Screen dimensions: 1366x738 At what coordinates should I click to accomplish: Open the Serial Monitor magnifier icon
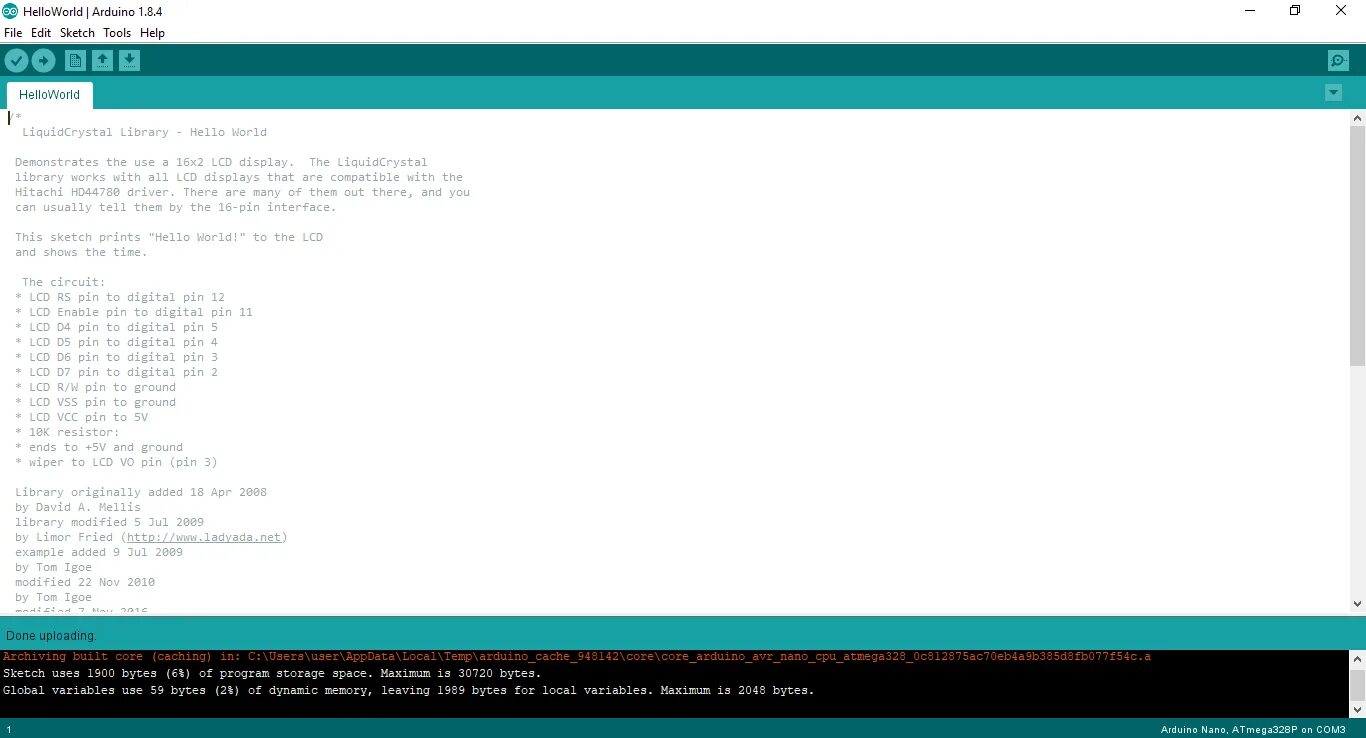(x=1338, y=61)
